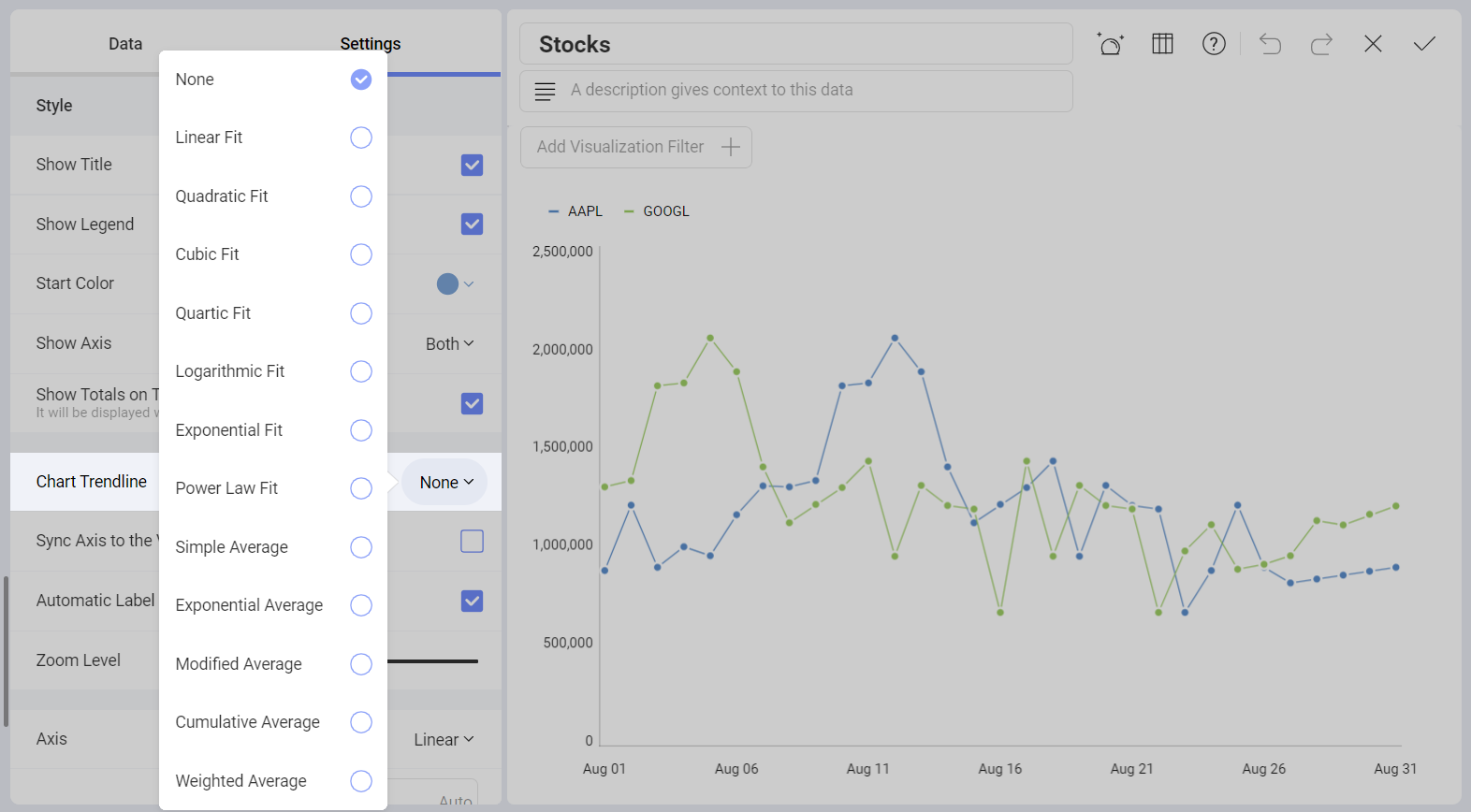Undo the last change

pyautogui.click(x=1270, y=44)
